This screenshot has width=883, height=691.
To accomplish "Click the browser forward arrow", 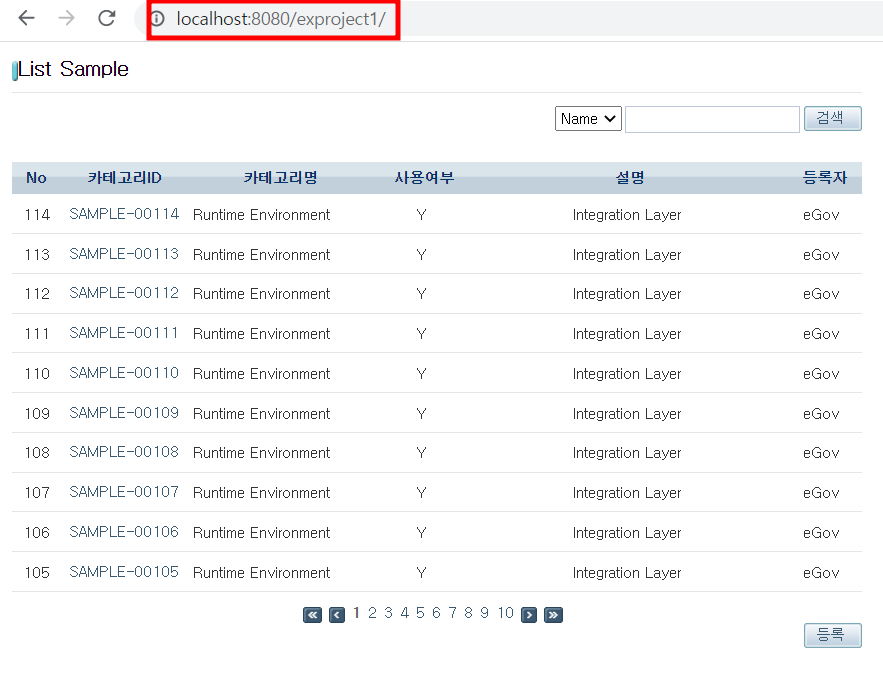I will 66,19.
